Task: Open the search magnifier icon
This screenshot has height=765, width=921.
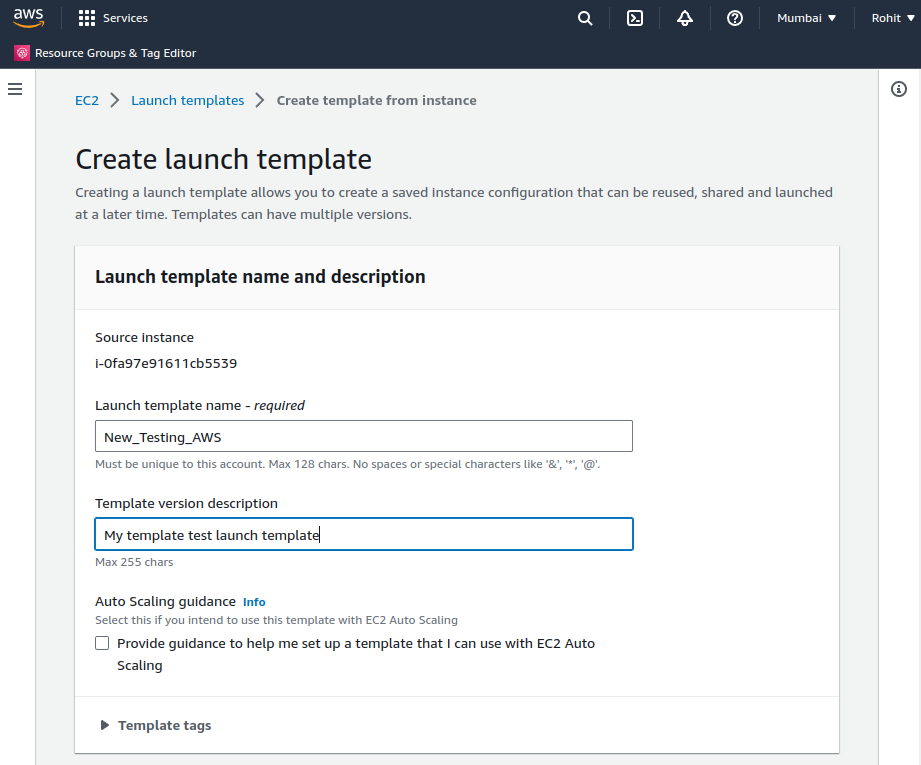Action: (585, 18)
